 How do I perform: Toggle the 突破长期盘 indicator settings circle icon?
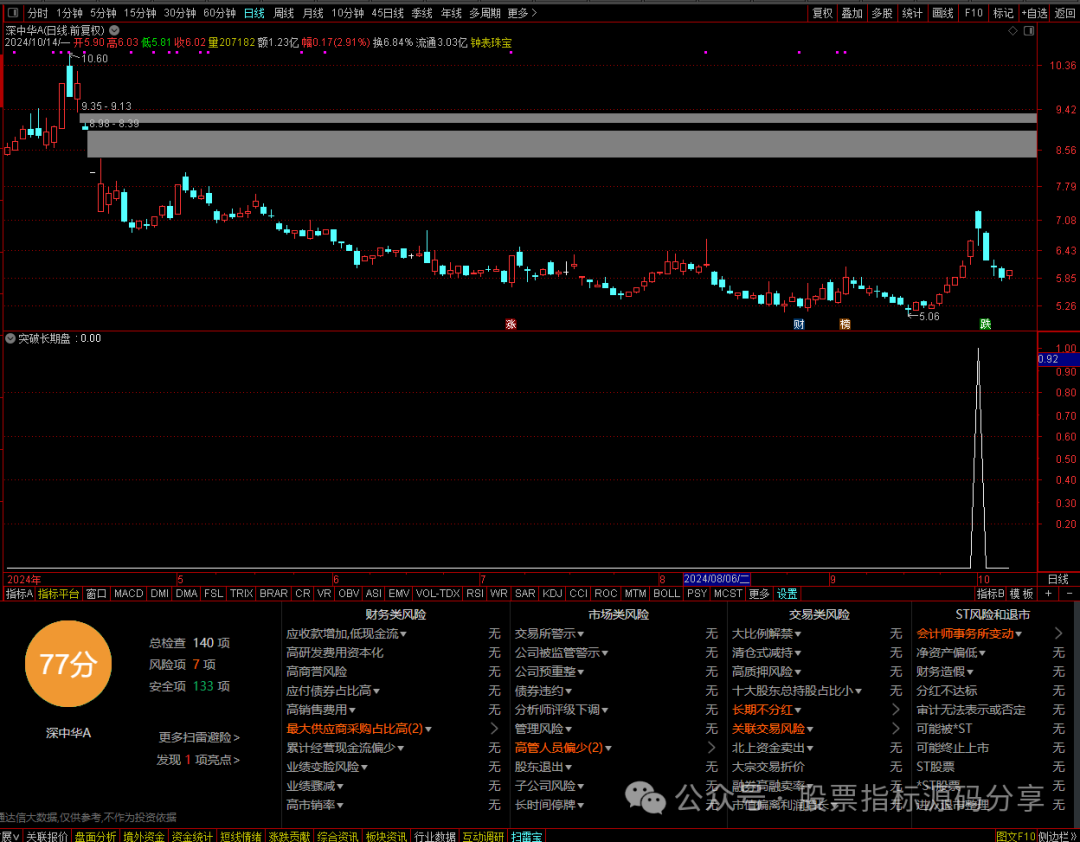click(x=10, y=338)
